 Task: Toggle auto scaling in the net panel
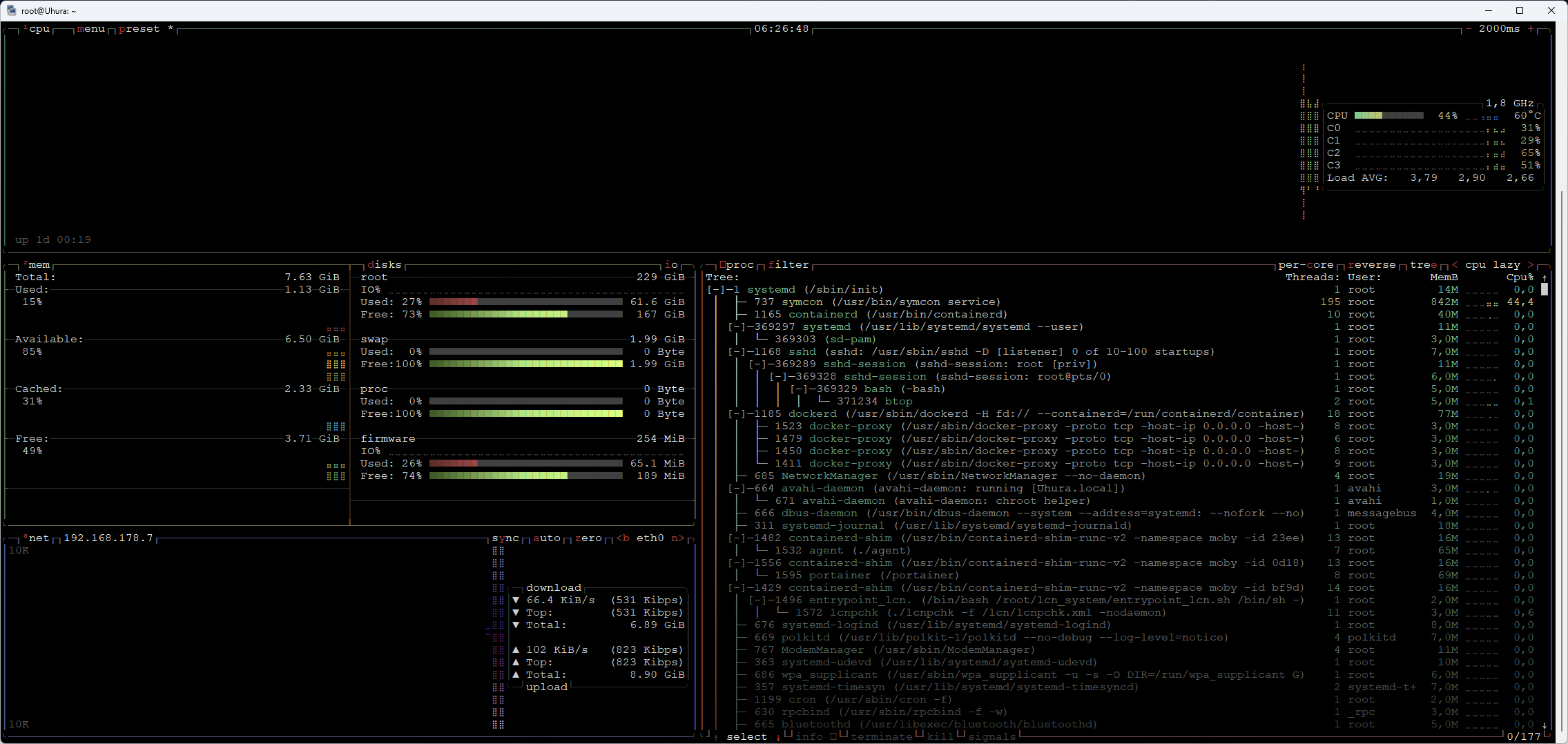click(x=547, y=538)
